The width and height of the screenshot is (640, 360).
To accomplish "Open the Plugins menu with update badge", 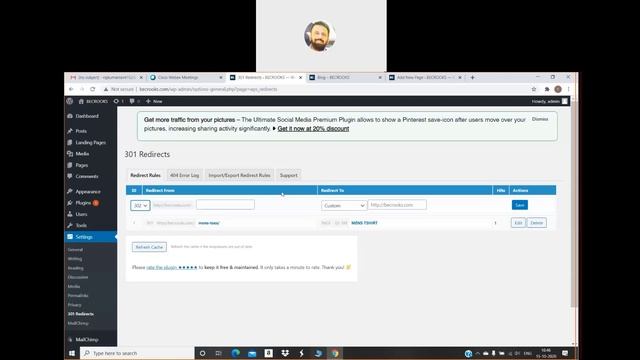I will point(84,203).
